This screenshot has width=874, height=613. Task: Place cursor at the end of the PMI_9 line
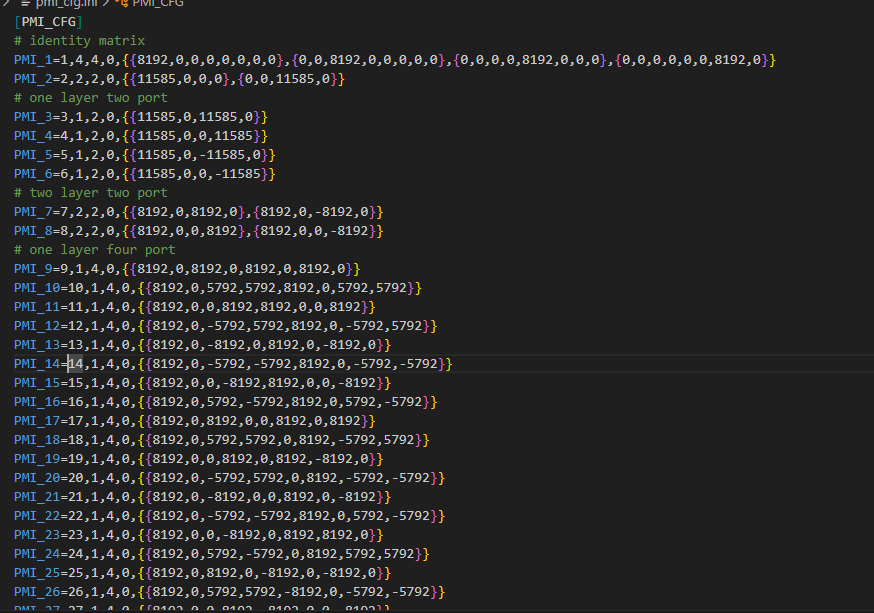click(x=361, y=269)
